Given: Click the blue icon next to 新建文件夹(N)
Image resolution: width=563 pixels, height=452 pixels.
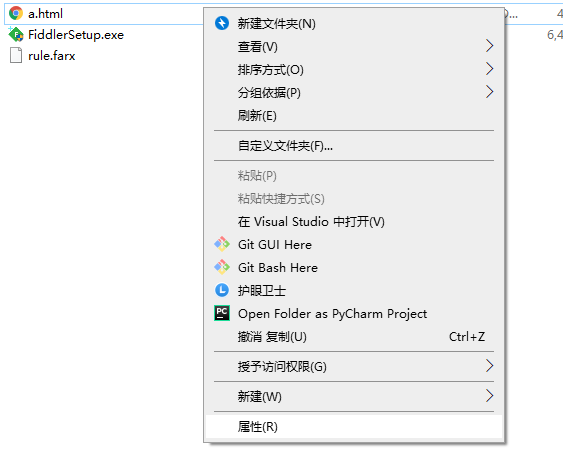Looking at the screenshot, I should 222,23.
